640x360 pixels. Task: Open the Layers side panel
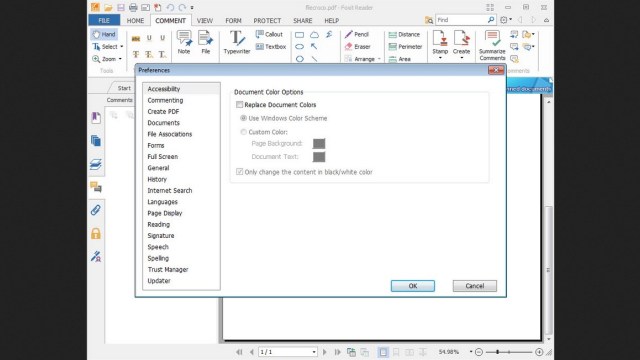(x=96, y=164)
